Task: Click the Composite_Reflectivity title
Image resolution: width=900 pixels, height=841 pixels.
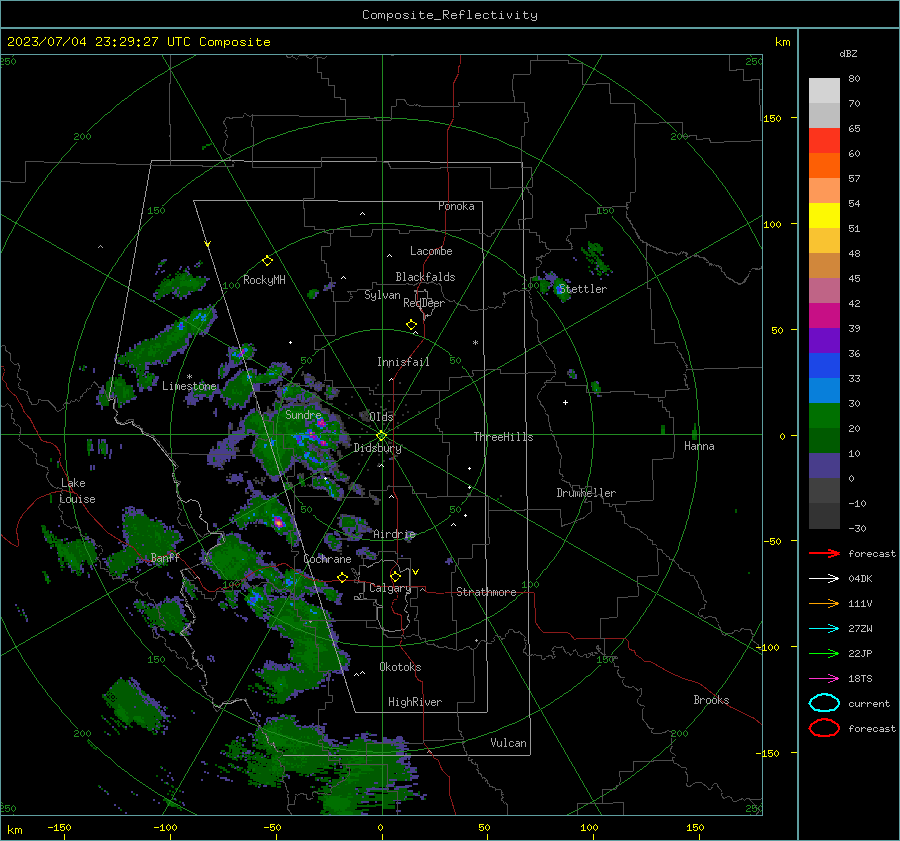Action: [x=450, y=15]
